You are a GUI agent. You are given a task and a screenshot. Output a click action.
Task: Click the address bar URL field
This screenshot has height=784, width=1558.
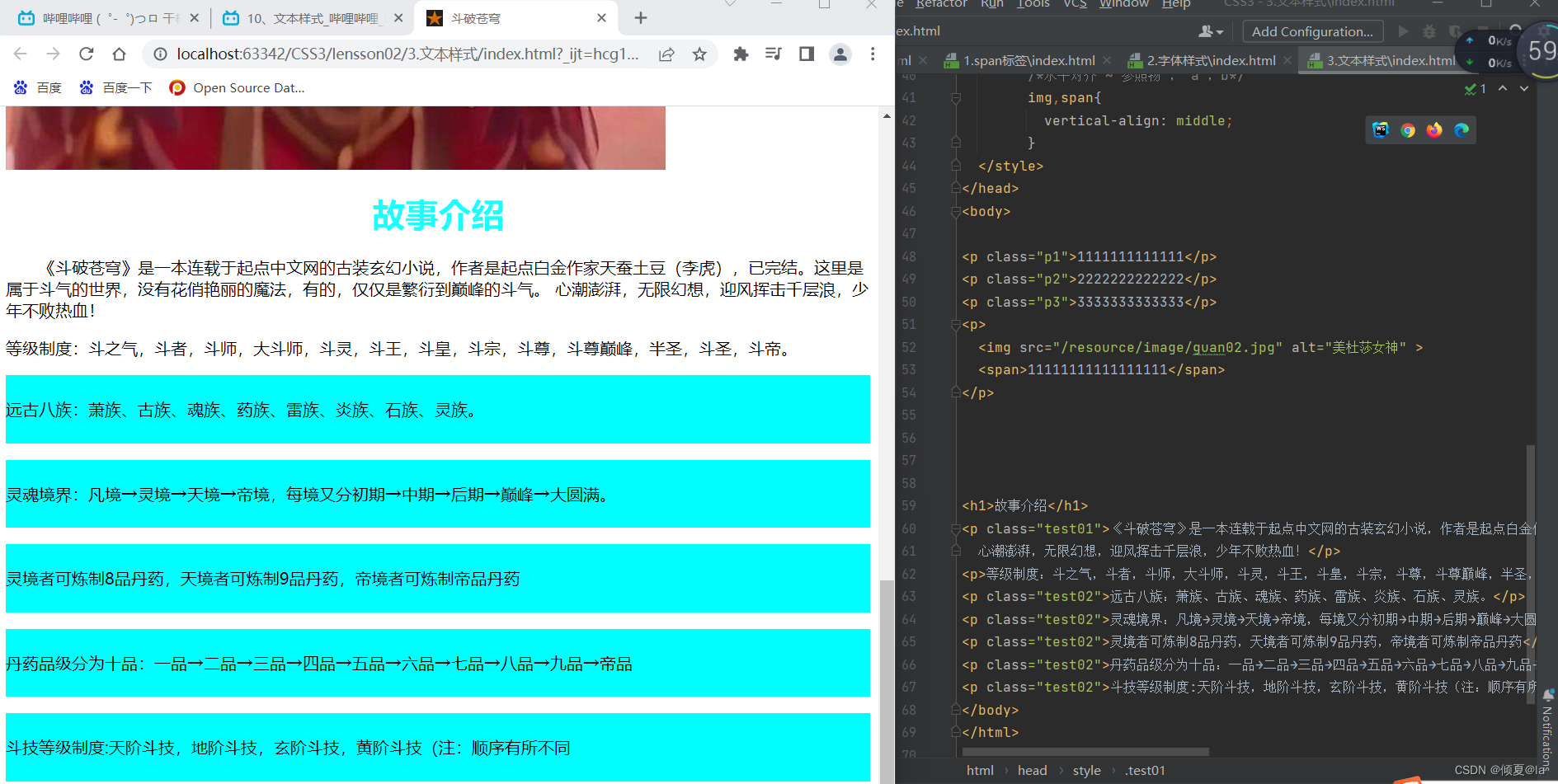coord(408,54)
